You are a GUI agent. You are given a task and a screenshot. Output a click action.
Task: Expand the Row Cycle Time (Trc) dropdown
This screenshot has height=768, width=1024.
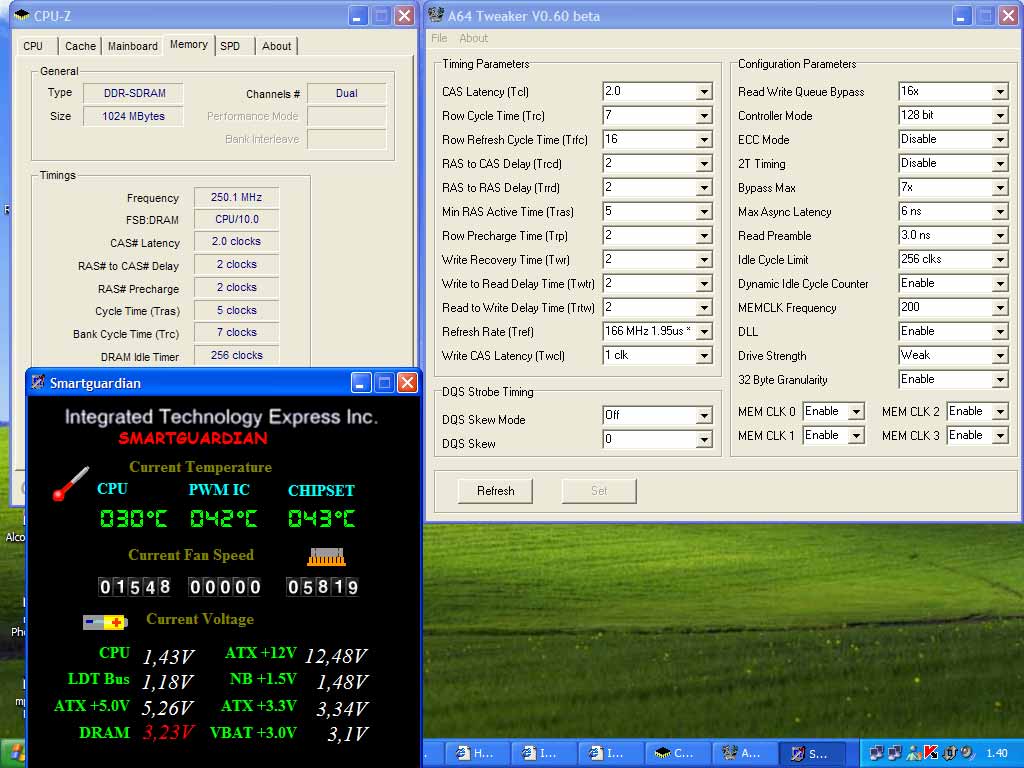pos(704,116)
